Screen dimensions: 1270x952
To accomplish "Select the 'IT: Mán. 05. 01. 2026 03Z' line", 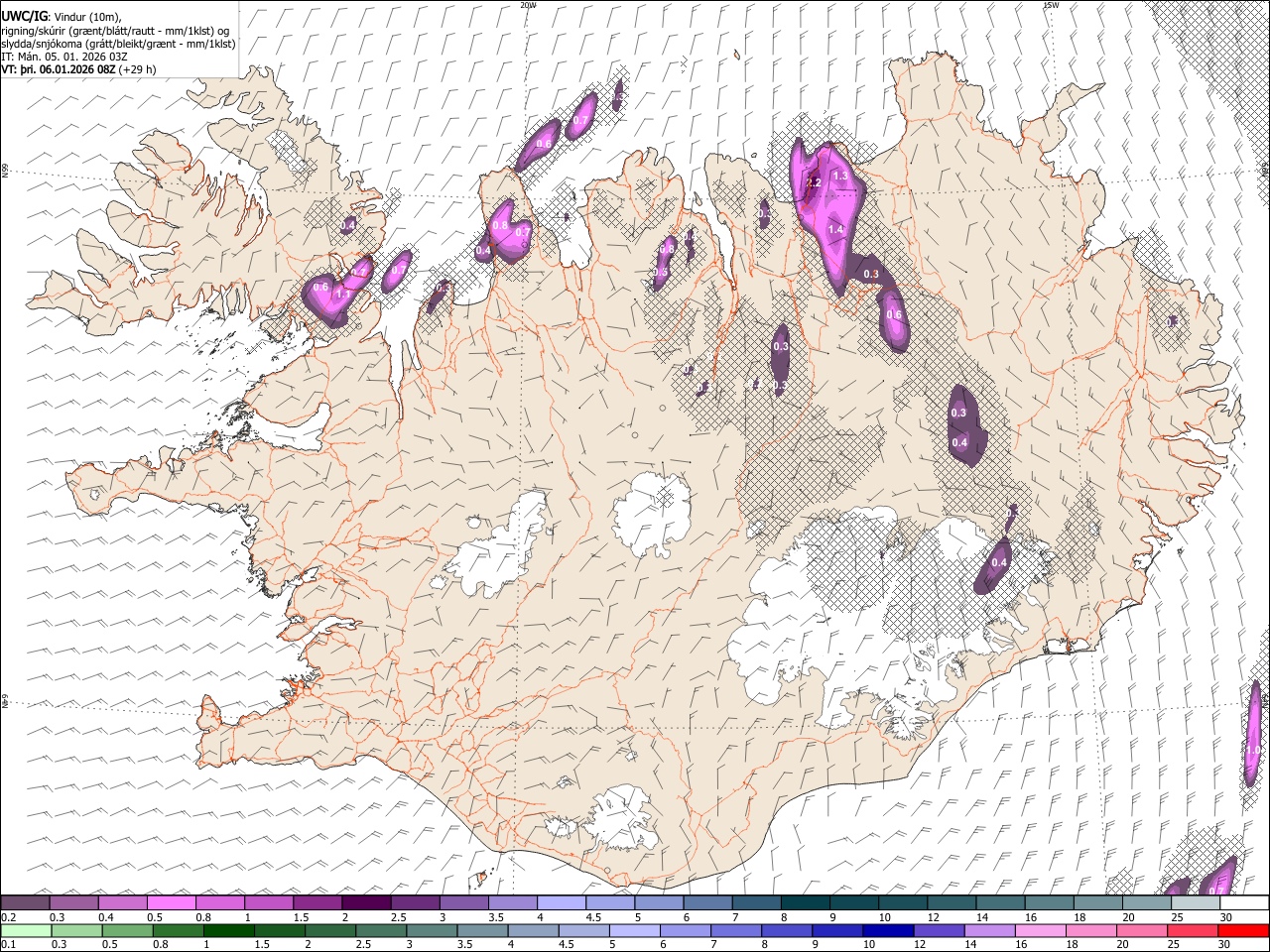I will (64, 57).
